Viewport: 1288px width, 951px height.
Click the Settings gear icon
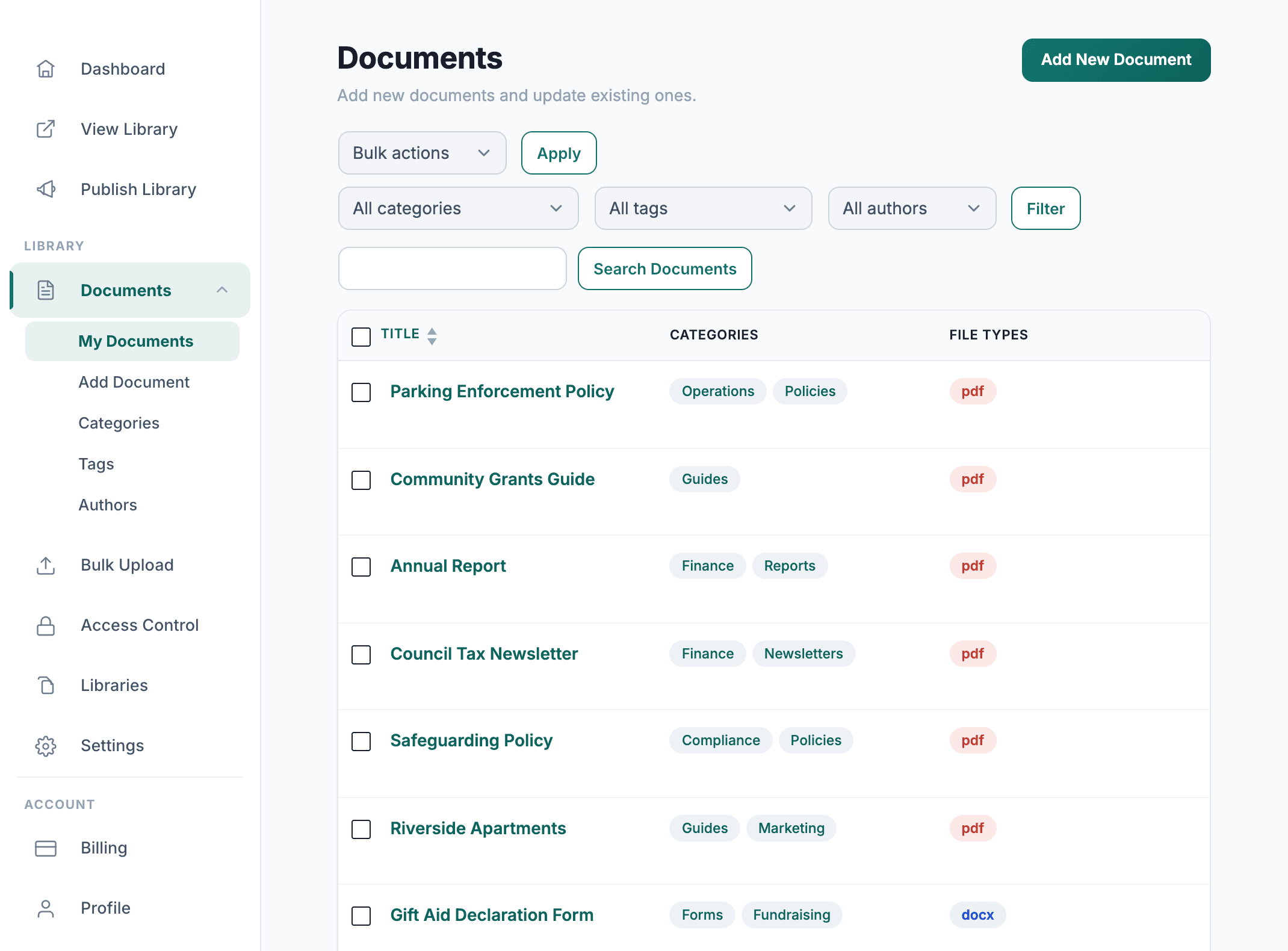tap(46, 745)
